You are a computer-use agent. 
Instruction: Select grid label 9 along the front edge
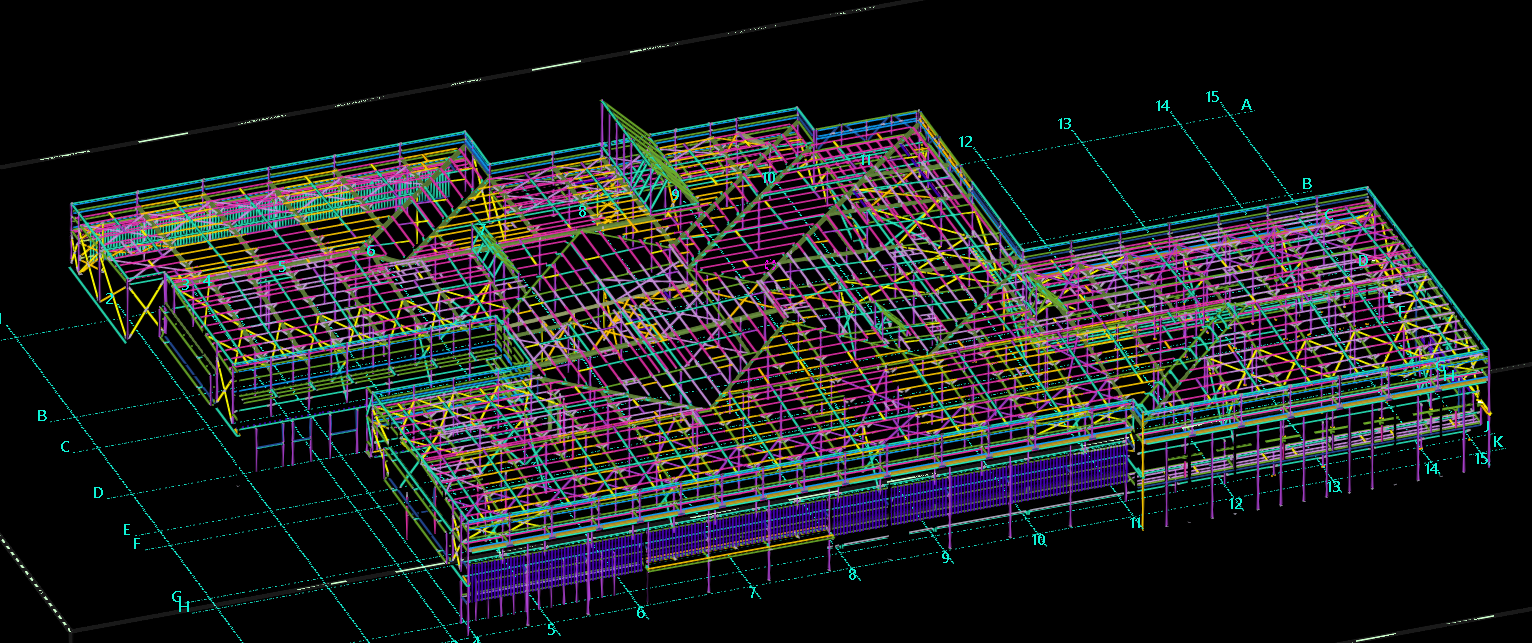click(x=946, y=557)
